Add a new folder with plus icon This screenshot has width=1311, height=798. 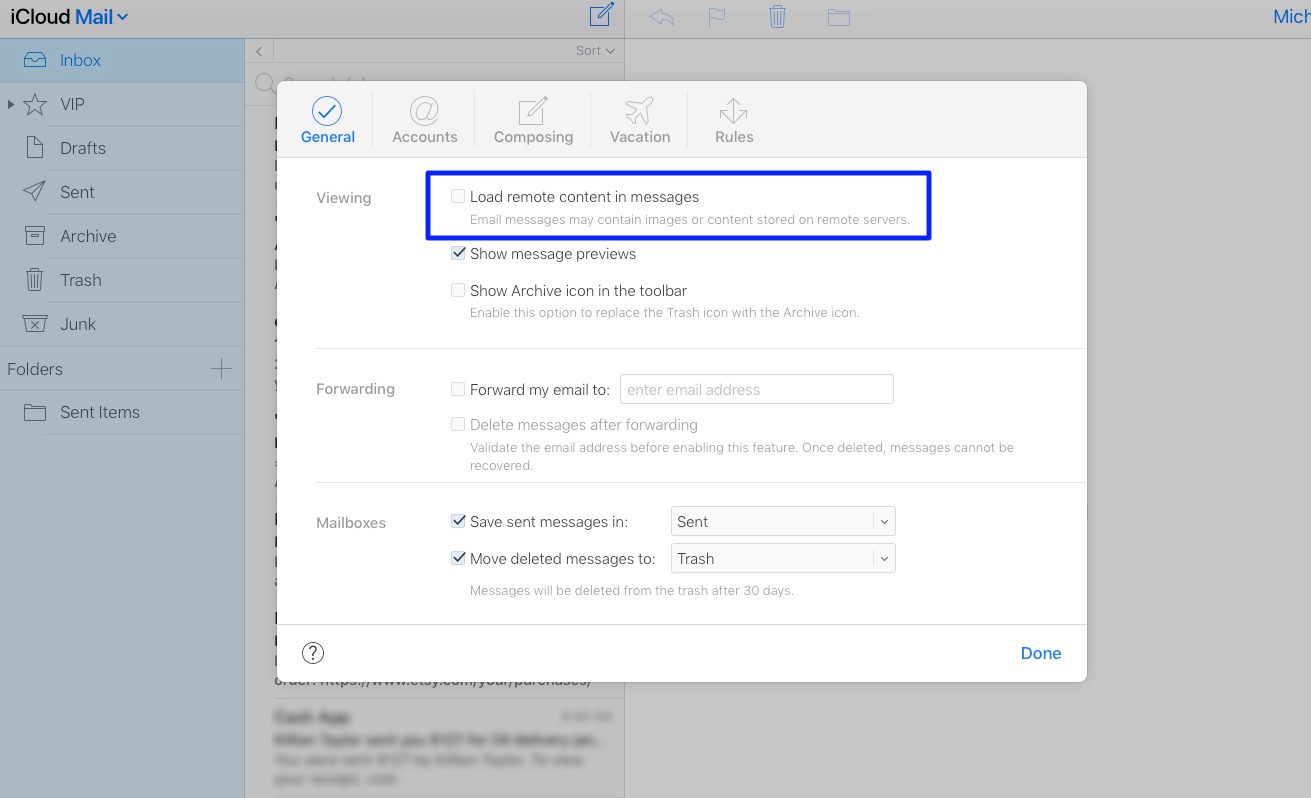point(221,369)
